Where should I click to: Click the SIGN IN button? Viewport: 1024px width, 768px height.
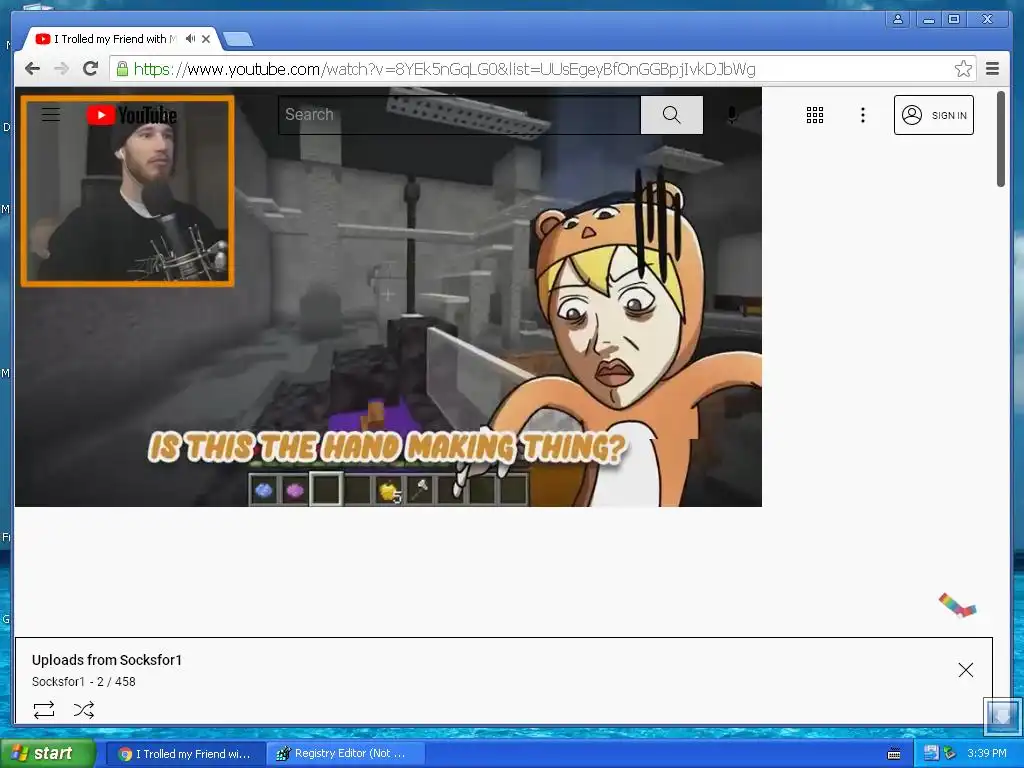click(x=934, y=115)
